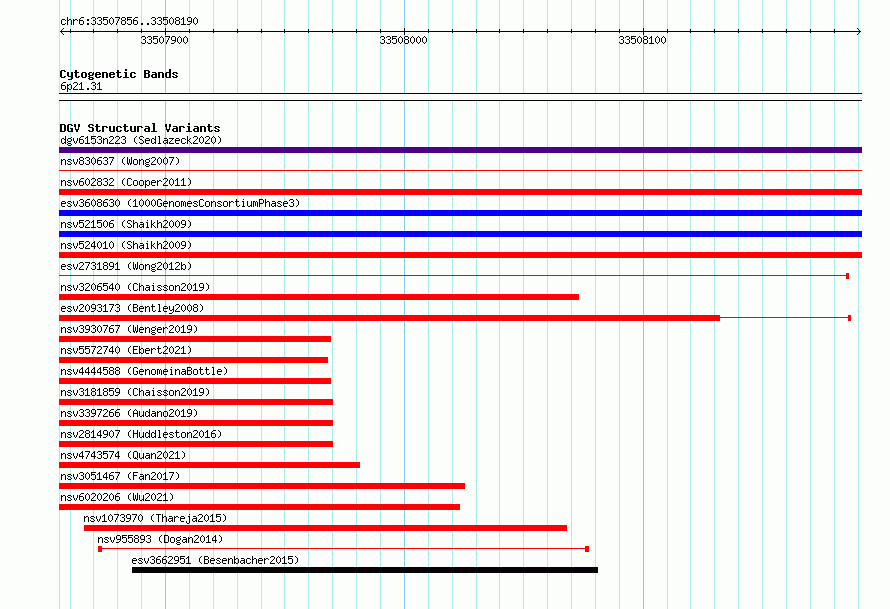Click the ruler's right arrow end

(x=859, y=32)
